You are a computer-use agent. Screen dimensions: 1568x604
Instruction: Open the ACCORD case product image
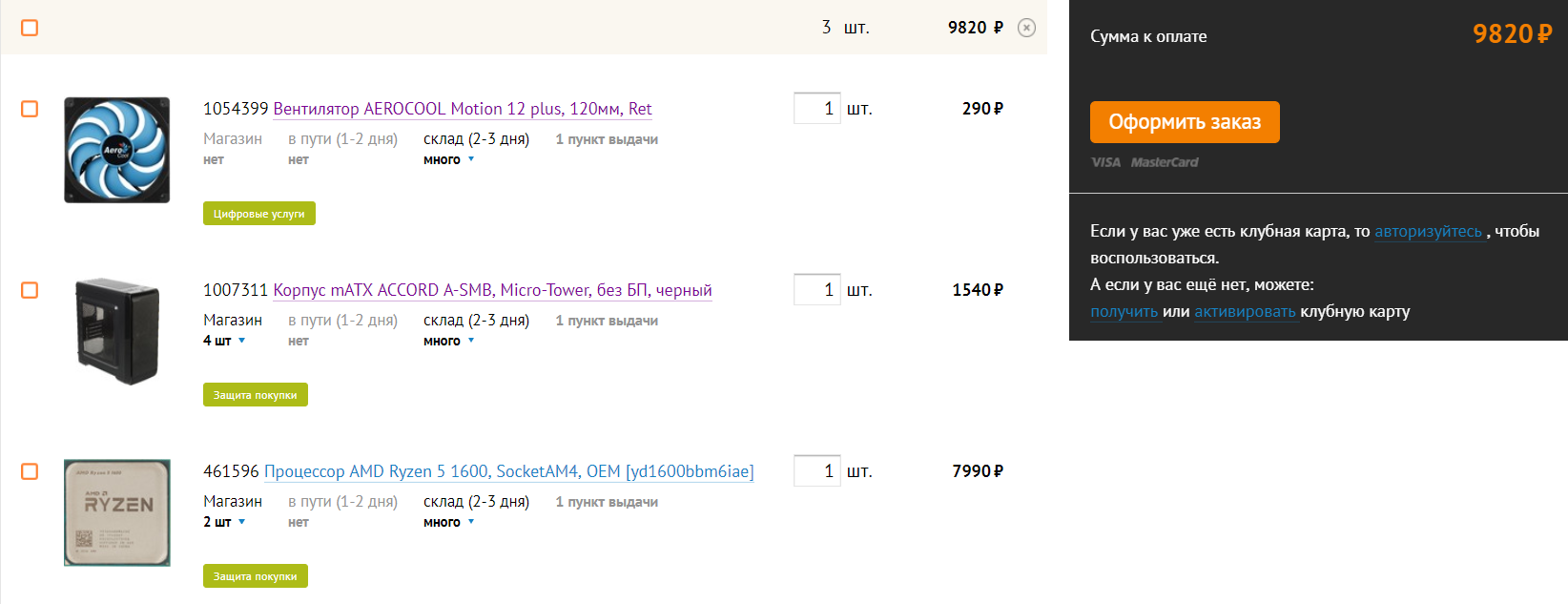[x=116, y=331]
